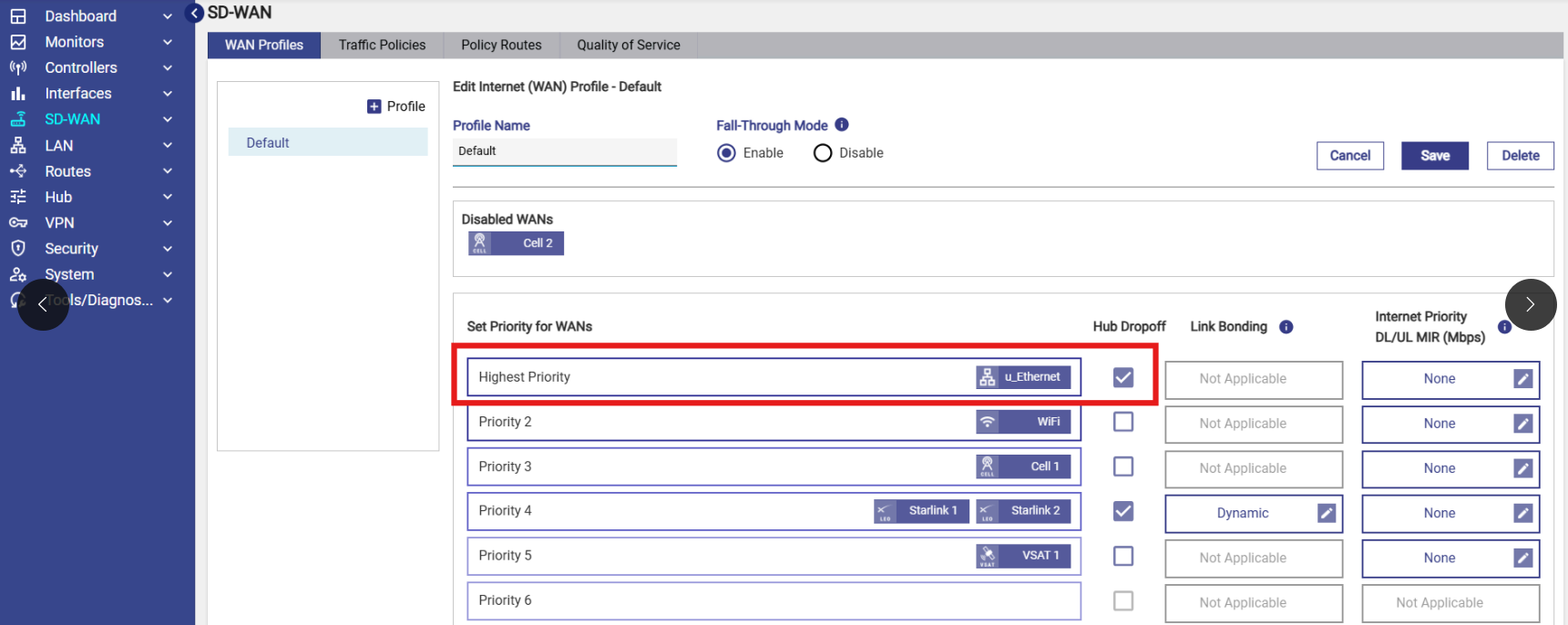The image size is (1568, 625).
Task: Enable Hub Dropoff checkbox for Priority 2
Action: (x=1123, y=422)
